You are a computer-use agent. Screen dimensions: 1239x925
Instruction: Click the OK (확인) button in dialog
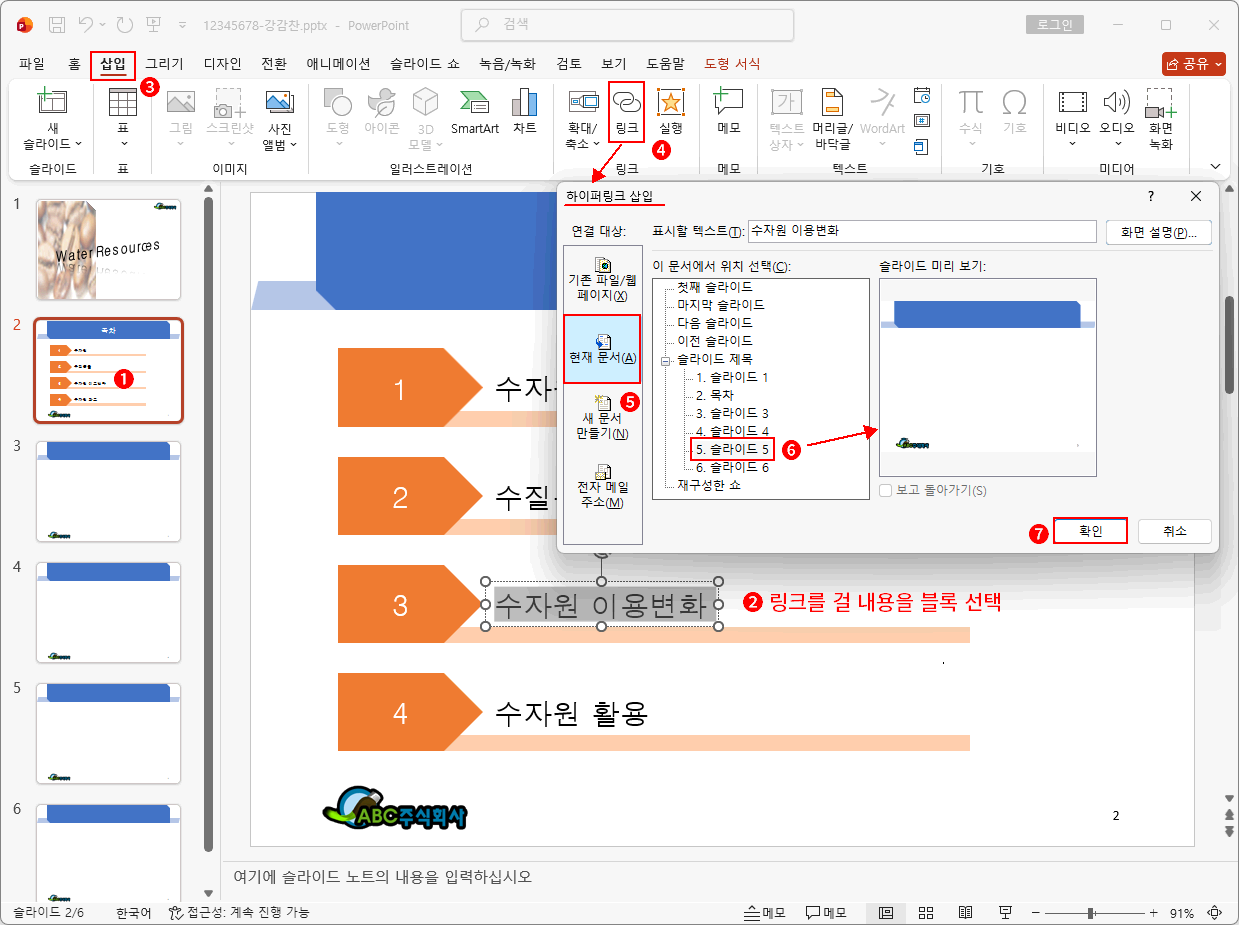[1089, 531]
